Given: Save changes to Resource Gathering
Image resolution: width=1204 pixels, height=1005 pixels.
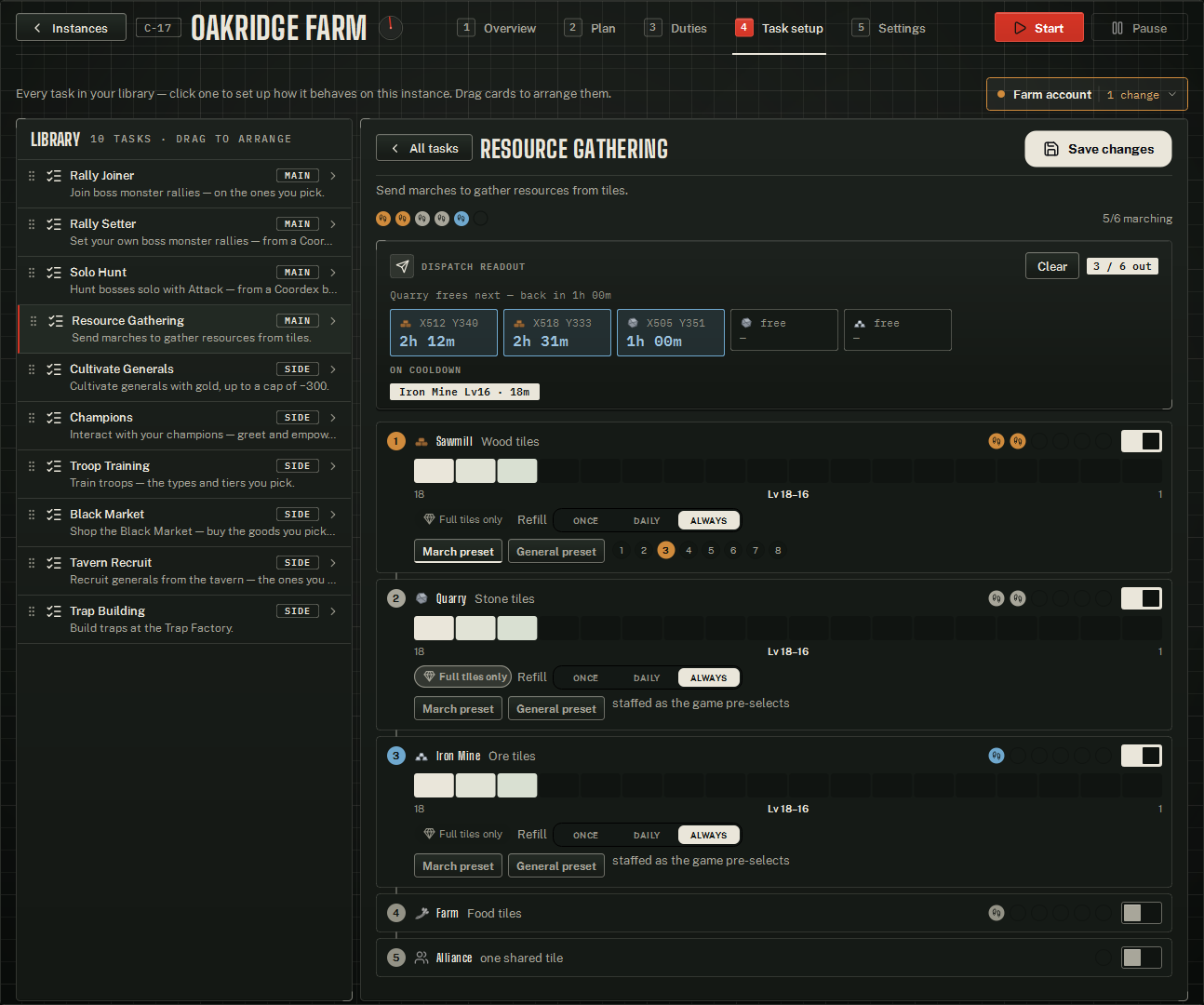Looking at the screenshot, I should (x=1098, y=149).
